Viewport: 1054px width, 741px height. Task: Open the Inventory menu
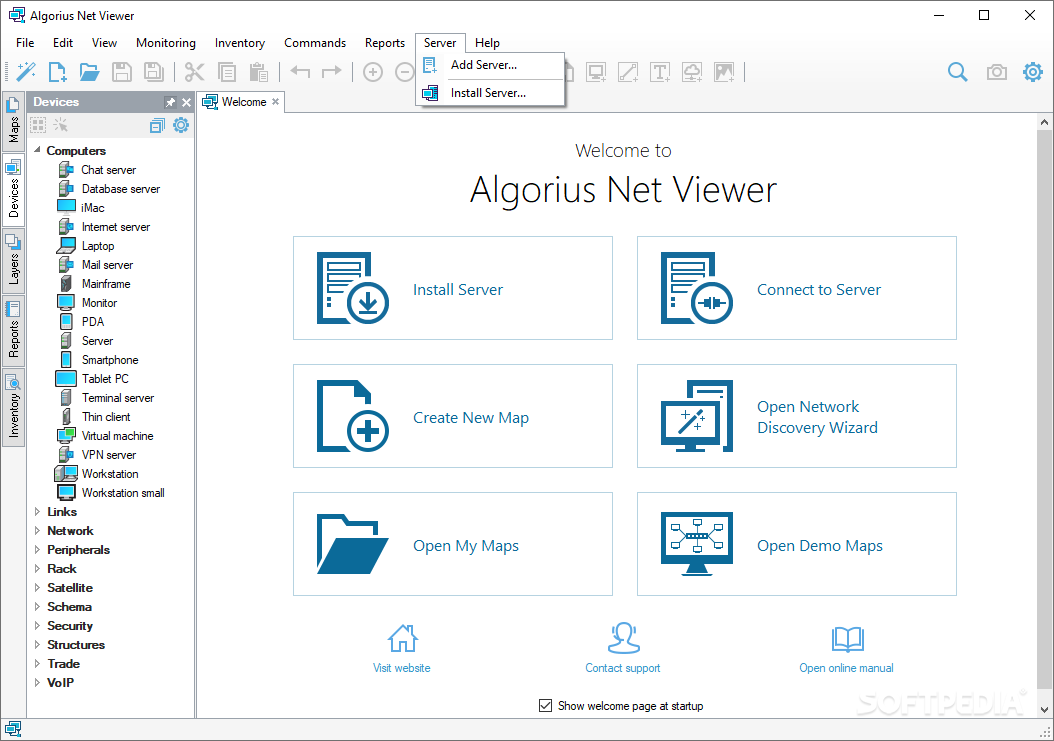pyautogui.click(x=240, y=43)
